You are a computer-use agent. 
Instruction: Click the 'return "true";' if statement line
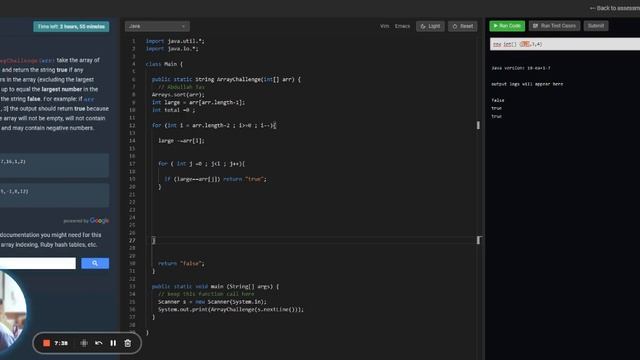tap(215, 179)
